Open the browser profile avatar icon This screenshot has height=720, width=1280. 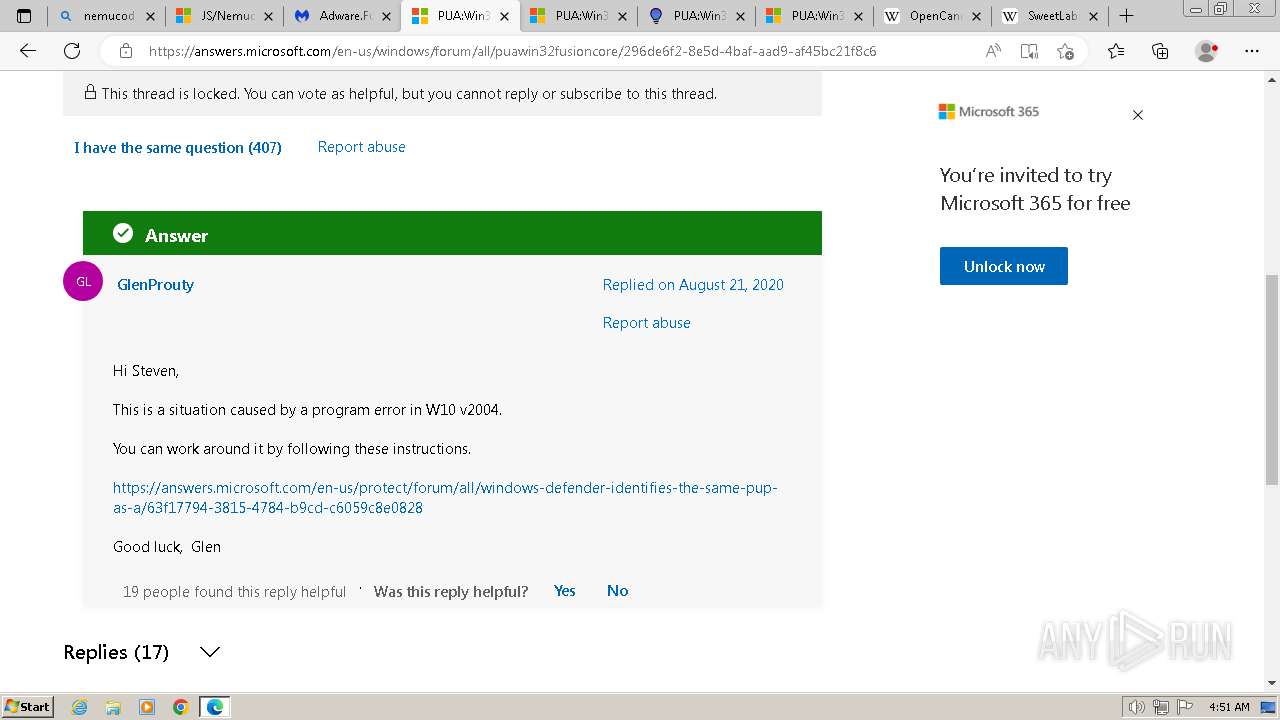[x=1207, y=51]
